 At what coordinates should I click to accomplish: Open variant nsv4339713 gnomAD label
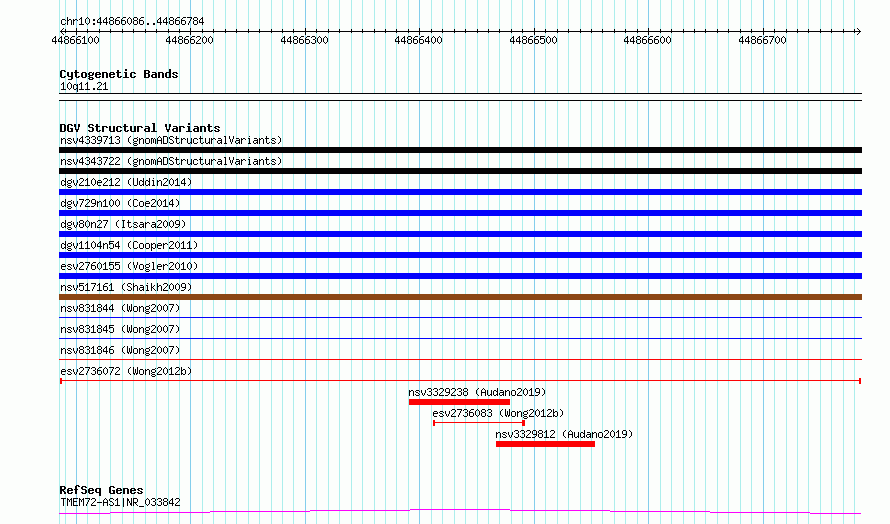[171, 140]
